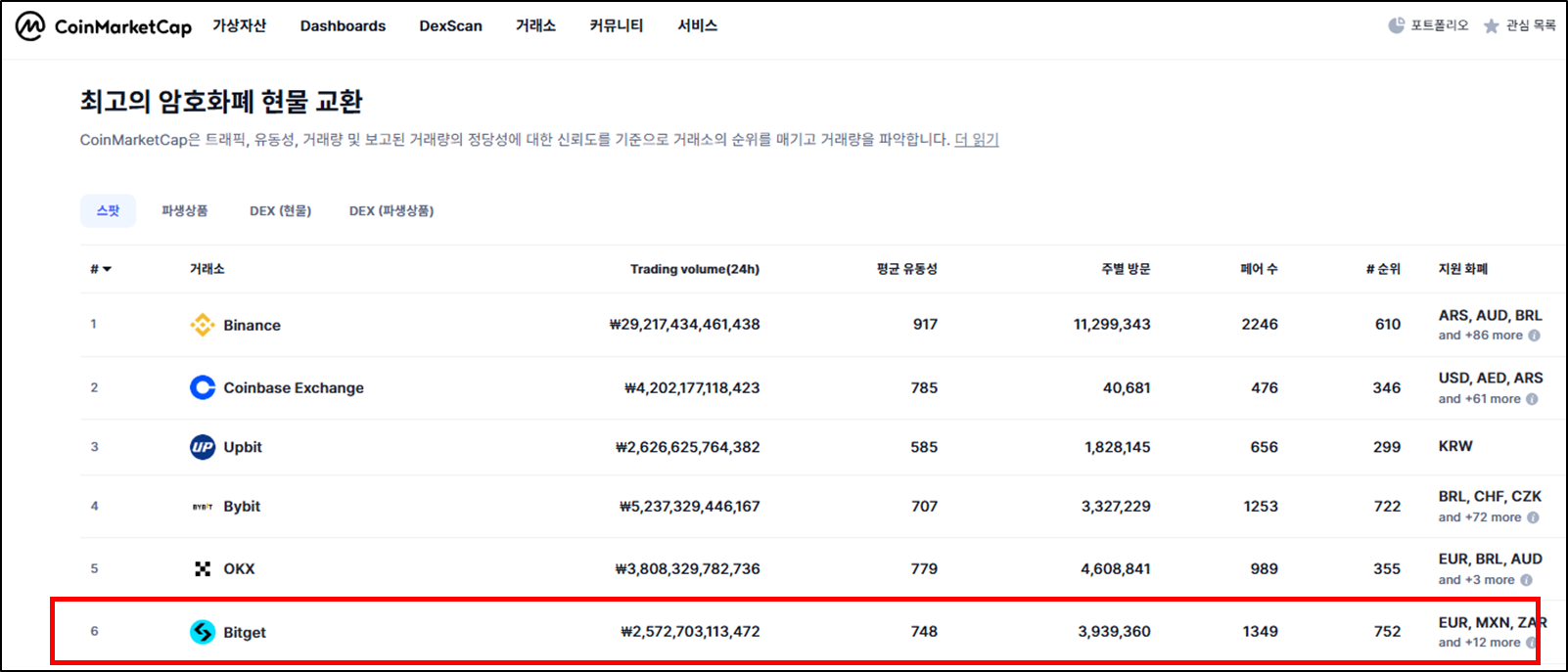
Task: Switch to the DEX (현물) tab
Action: click(281, 210)
